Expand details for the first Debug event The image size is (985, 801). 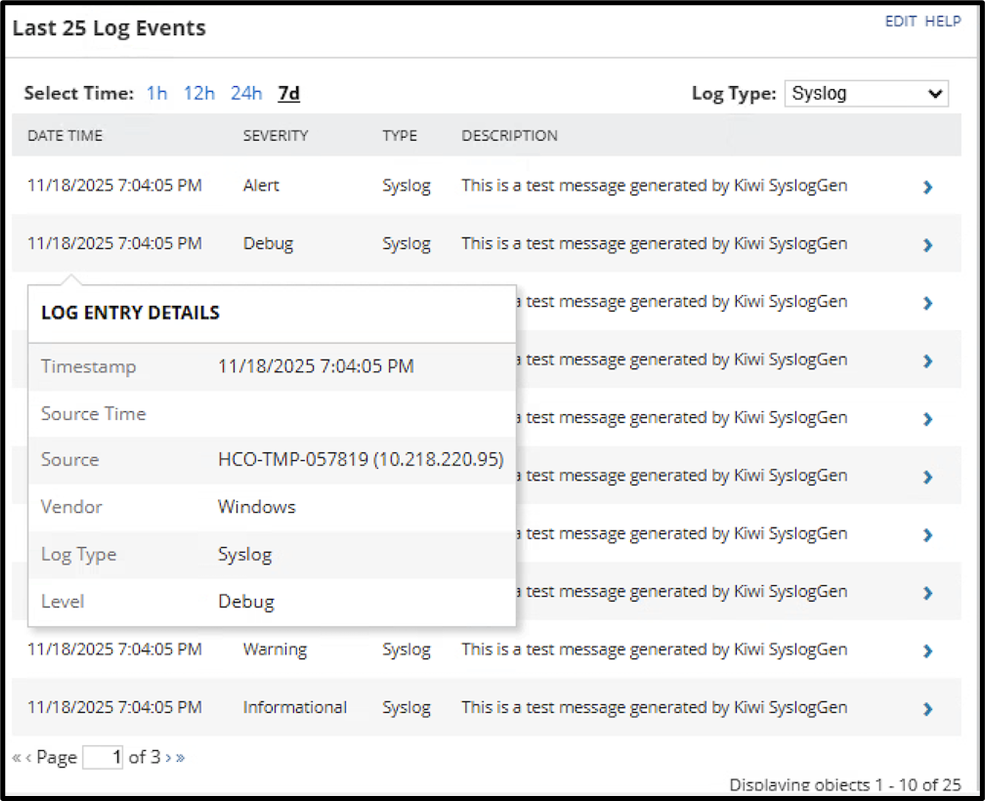[927, 244]
